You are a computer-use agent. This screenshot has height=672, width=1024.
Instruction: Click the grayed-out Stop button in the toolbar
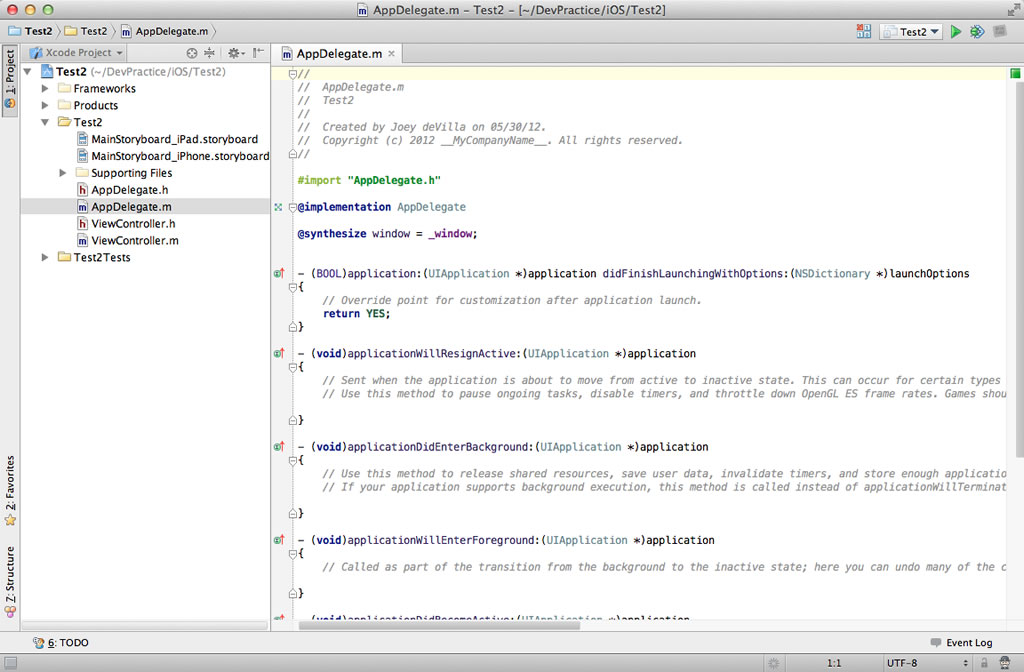tap(999, 31)
